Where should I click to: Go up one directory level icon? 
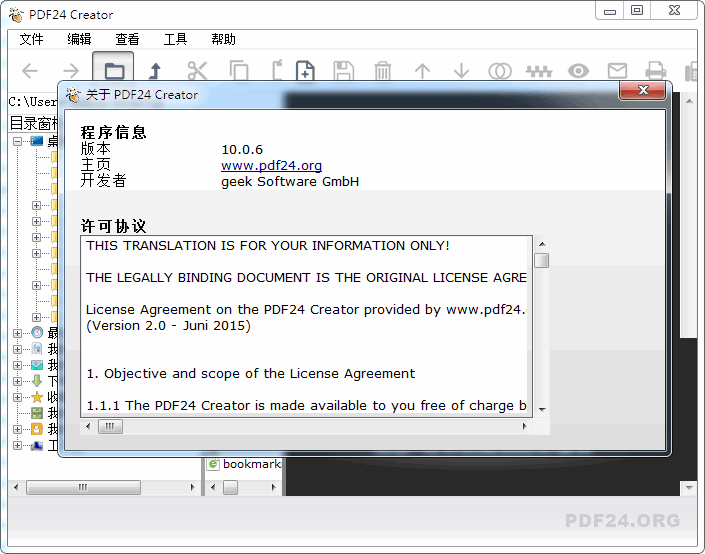[155, 71]
